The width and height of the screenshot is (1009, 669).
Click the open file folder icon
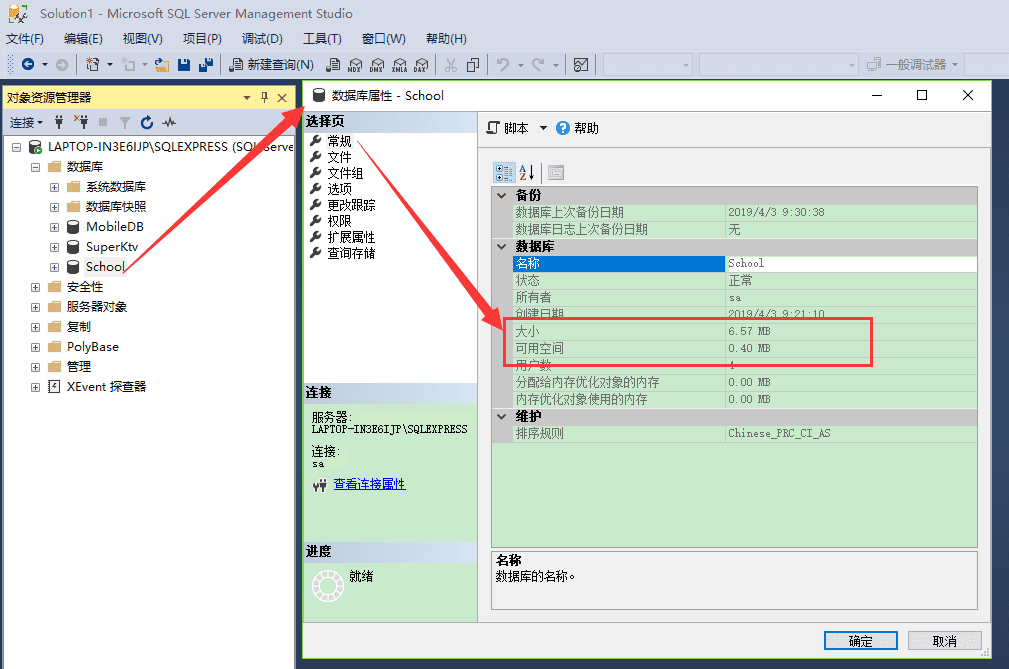pos(162,64)
